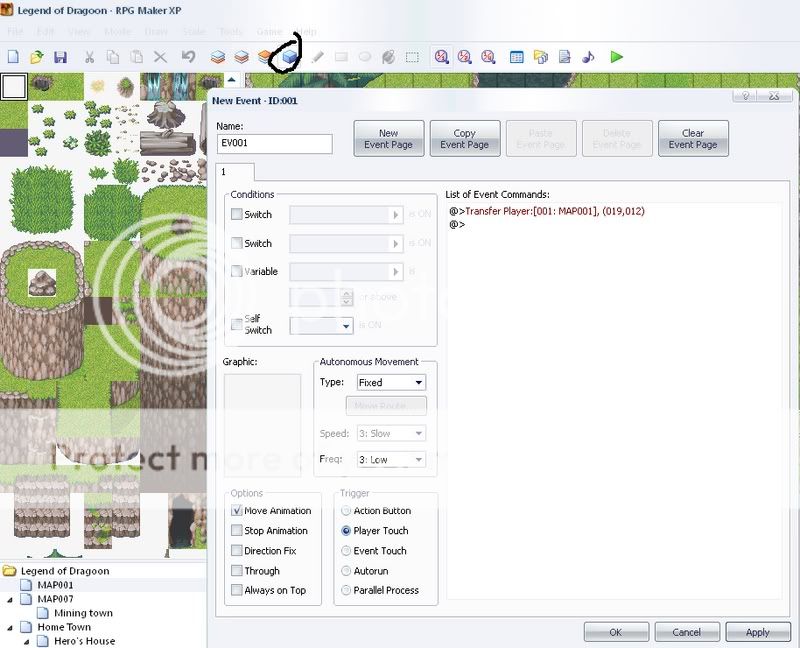Enable the Variable condition checkbox

coord(237,271)
